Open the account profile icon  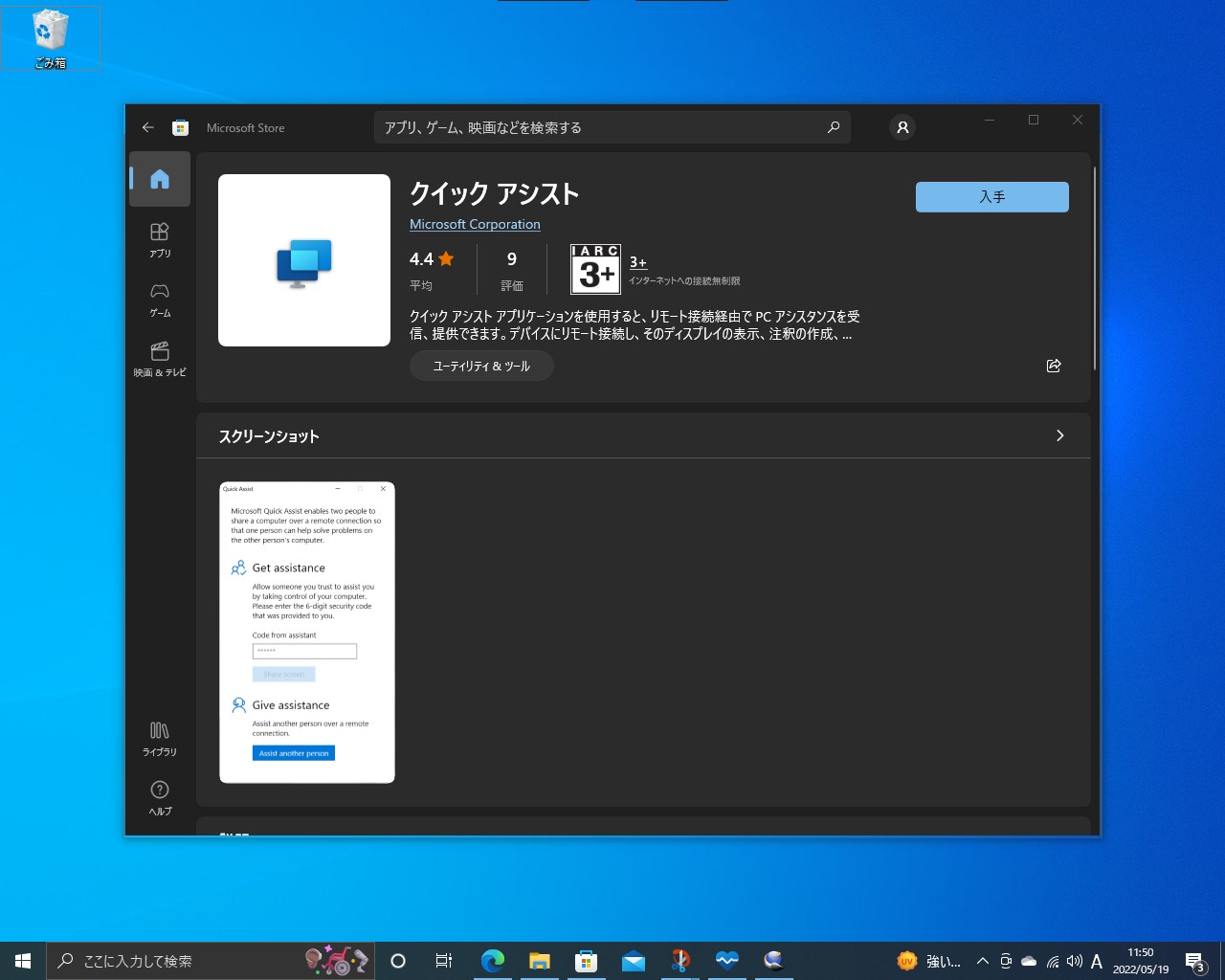point(902,126)
